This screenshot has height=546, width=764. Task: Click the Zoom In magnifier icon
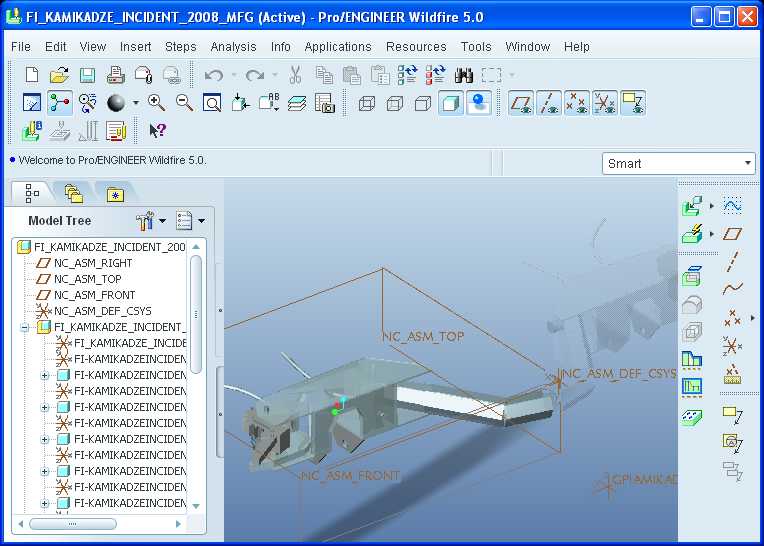click(x=156, y=103)
